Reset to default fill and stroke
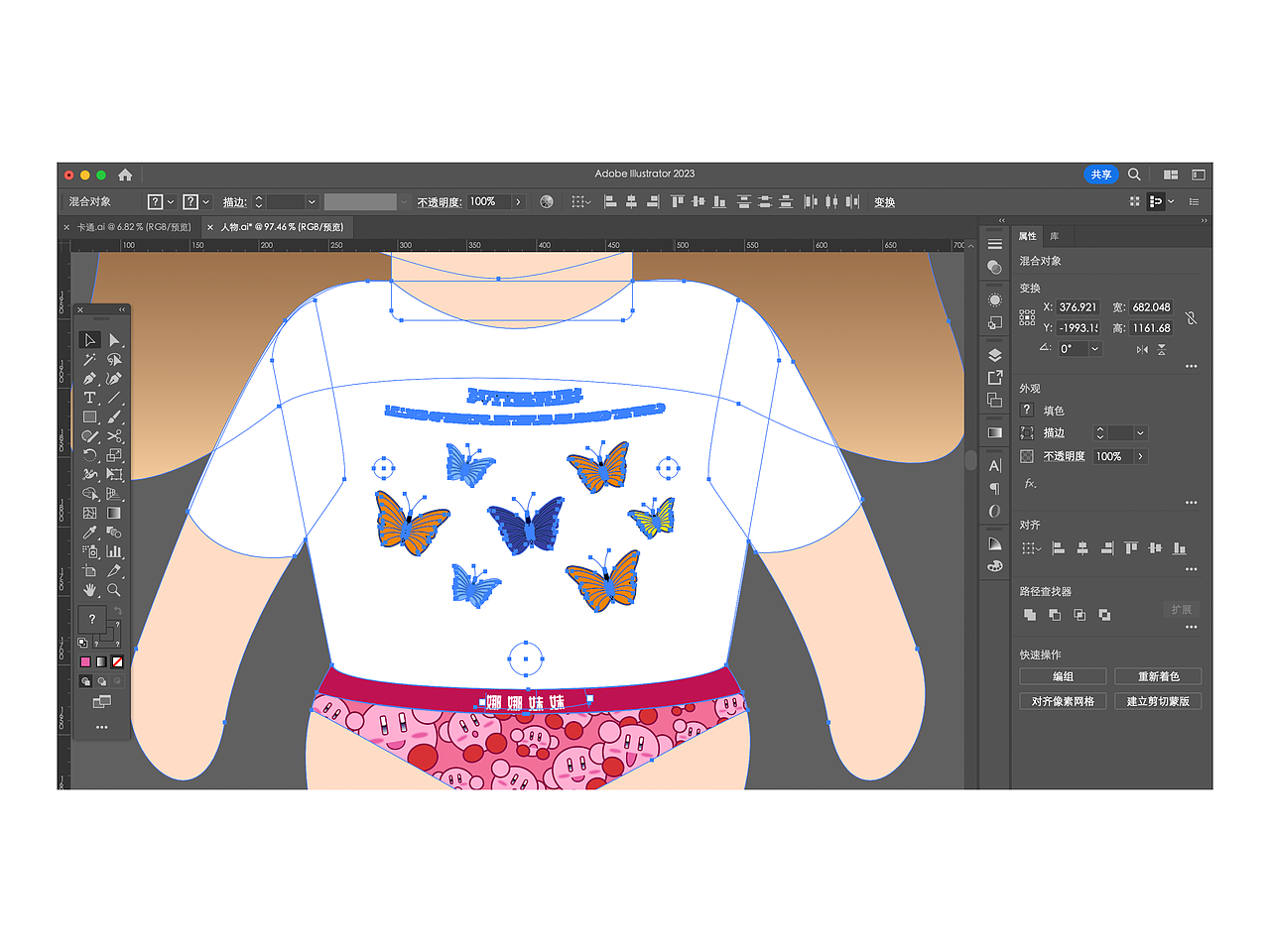Image resolution: width=1270 pixels, height=952 pixels. pos(83,643)
